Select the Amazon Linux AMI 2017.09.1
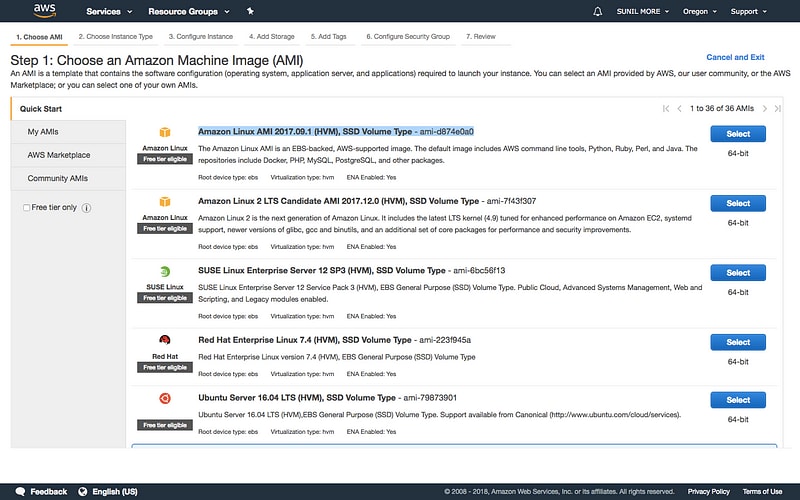 [x=738, y=134]
